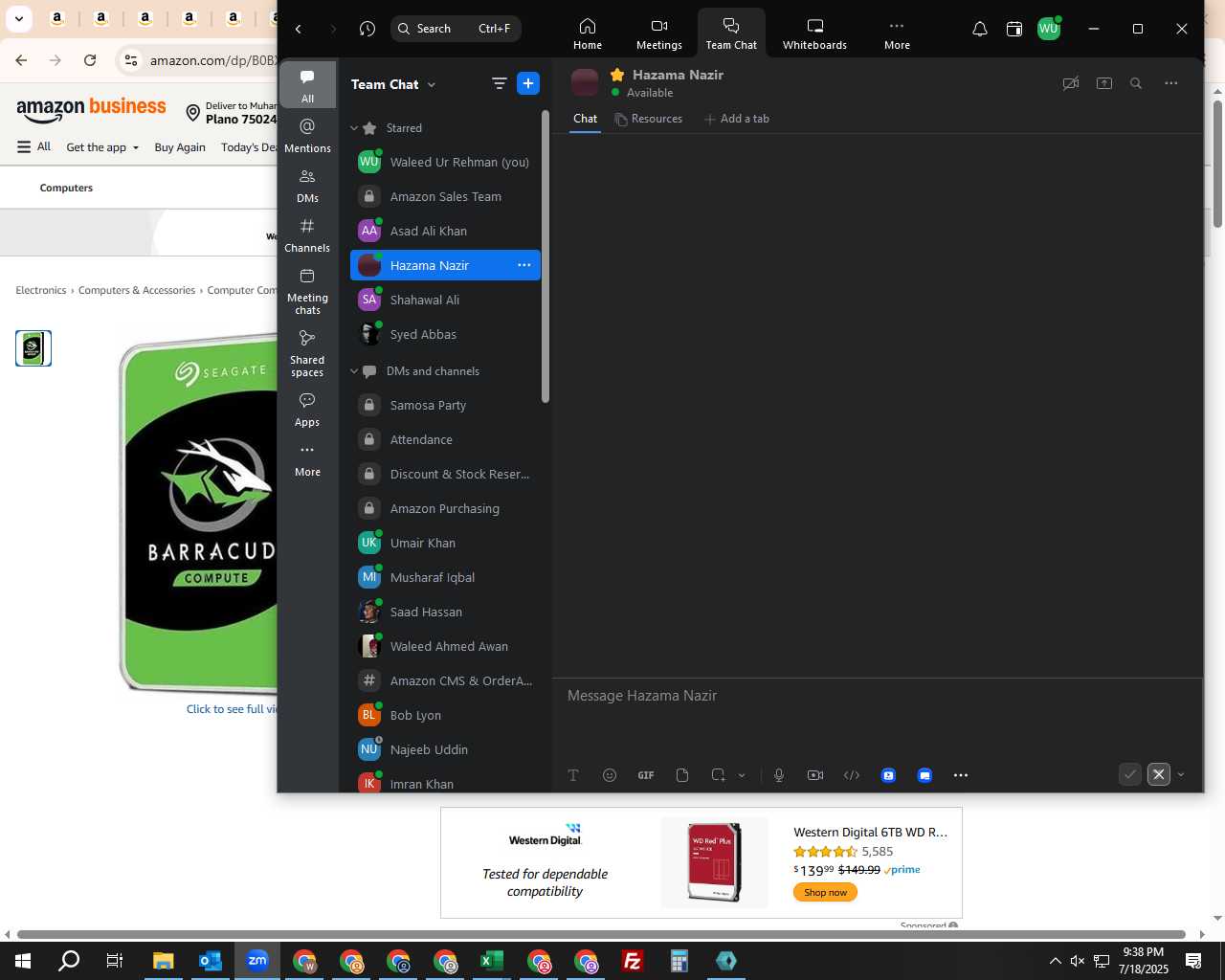Open the Channels sidebar section

point(307,234)
